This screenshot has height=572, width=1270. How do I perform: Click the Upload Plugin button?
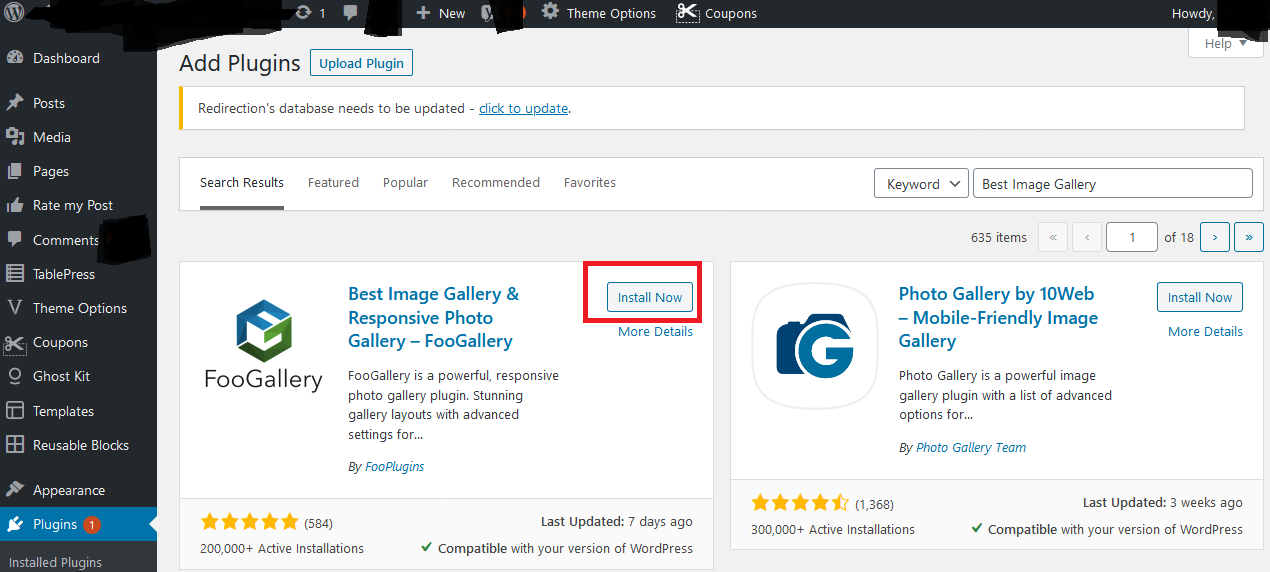(361, 63)
